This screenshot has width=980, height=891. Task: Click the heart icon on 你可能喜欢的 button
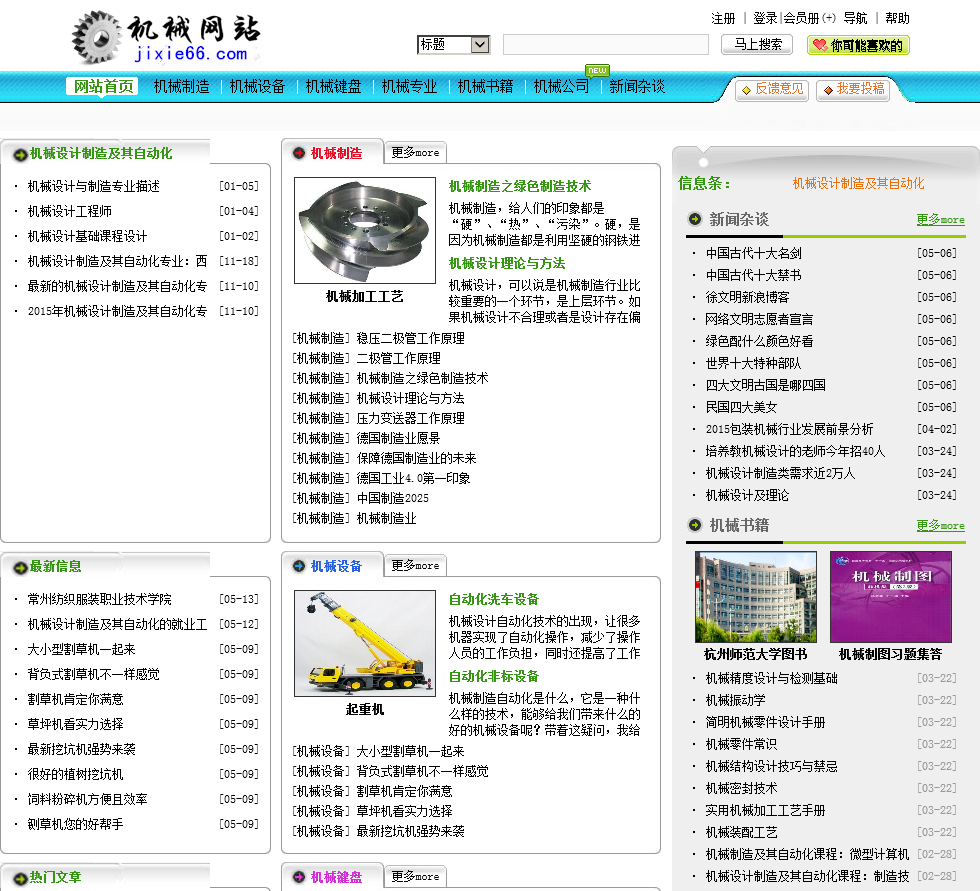[x=819, y=46]
